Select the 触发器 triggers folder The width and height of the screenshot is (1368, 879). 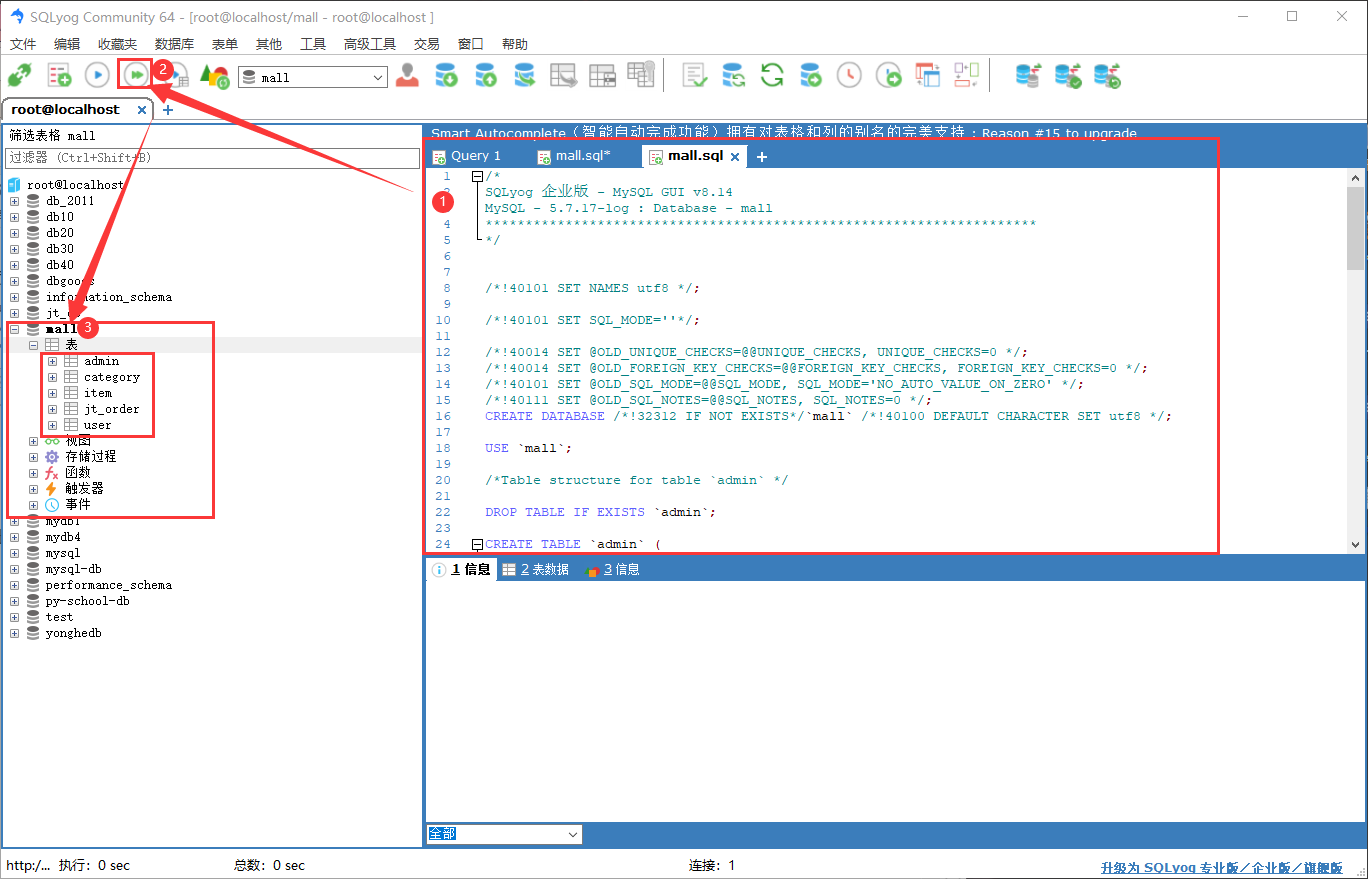[85, 489]
